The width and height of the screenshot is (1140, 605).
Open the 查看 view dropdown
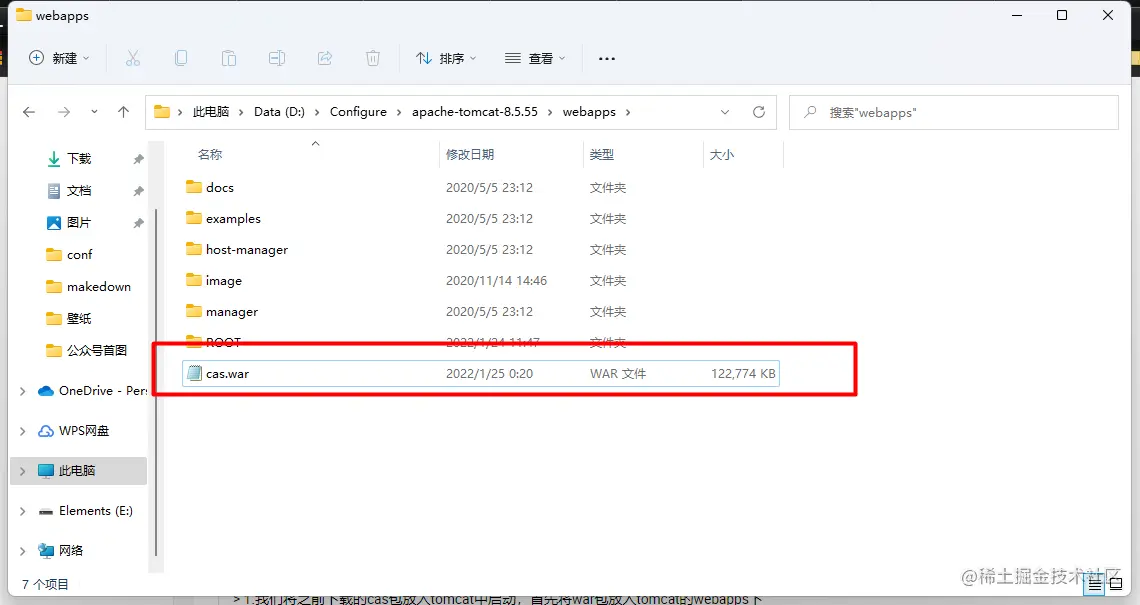[535, 58]
